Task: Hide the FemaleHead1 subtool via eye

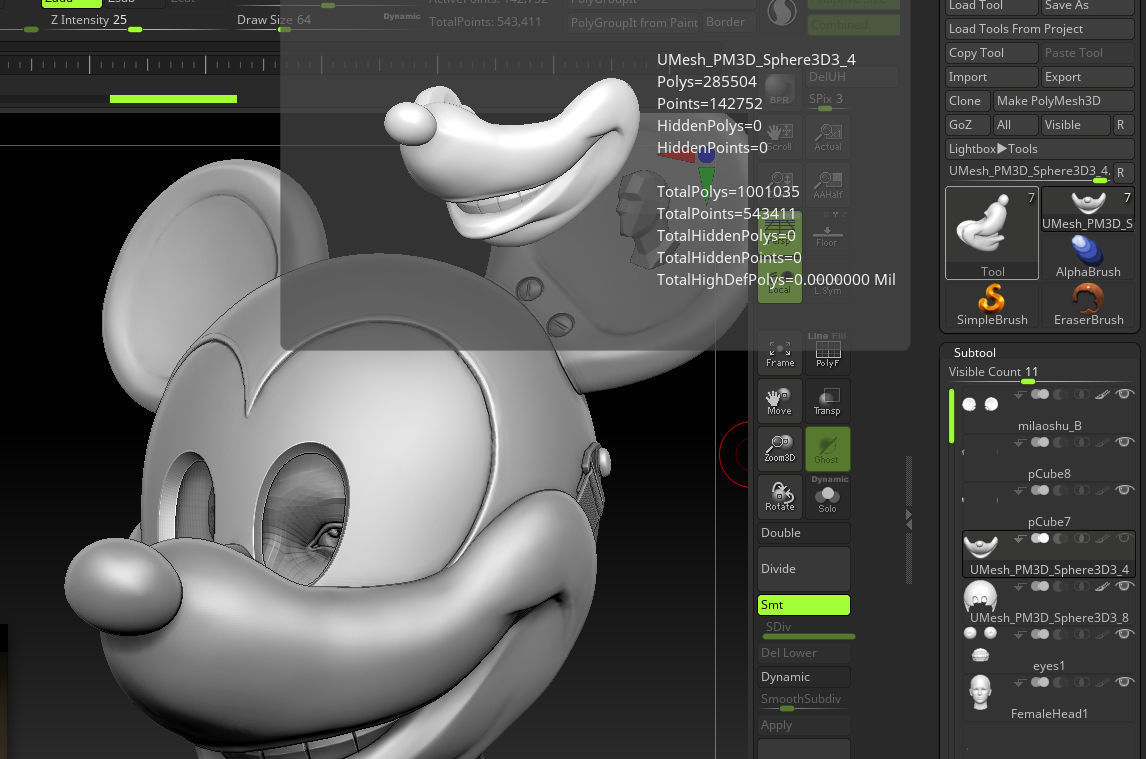Action: (x=1125, y=682)
